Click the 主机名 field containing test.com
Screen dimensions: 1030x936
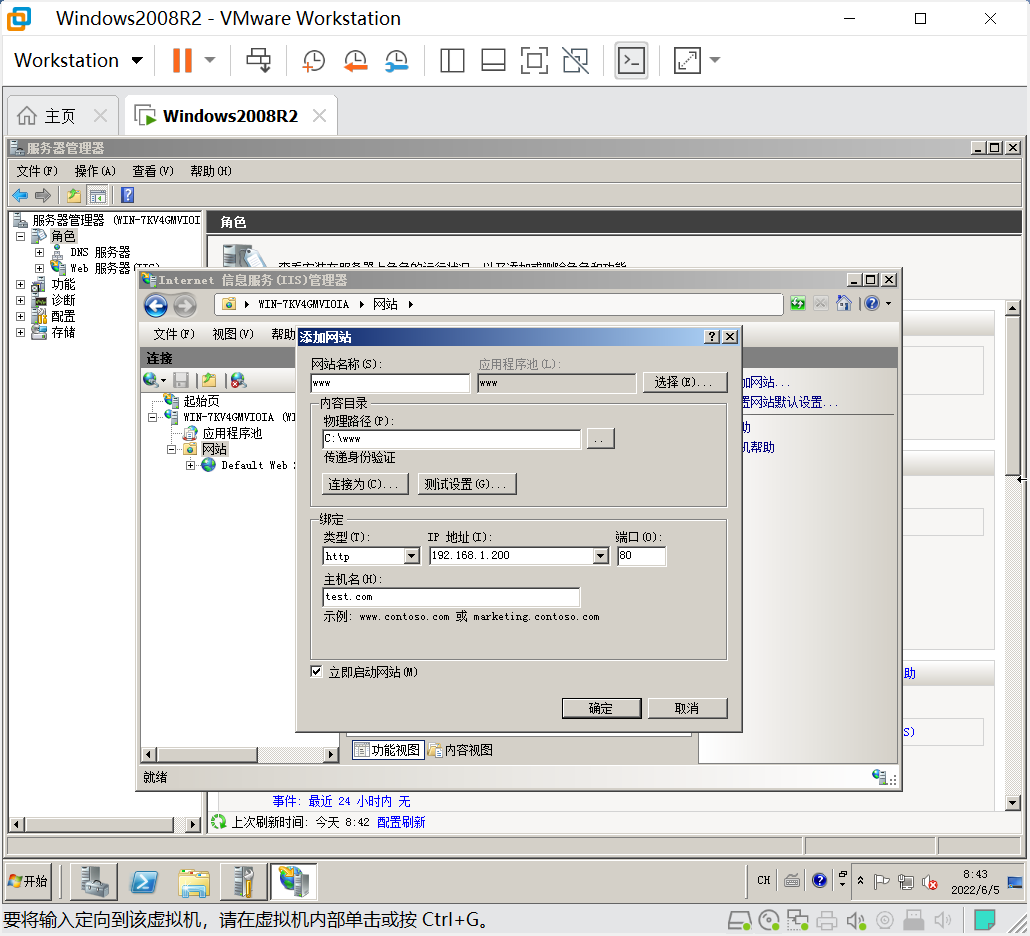pyautogui.click(x=451, y=597)
